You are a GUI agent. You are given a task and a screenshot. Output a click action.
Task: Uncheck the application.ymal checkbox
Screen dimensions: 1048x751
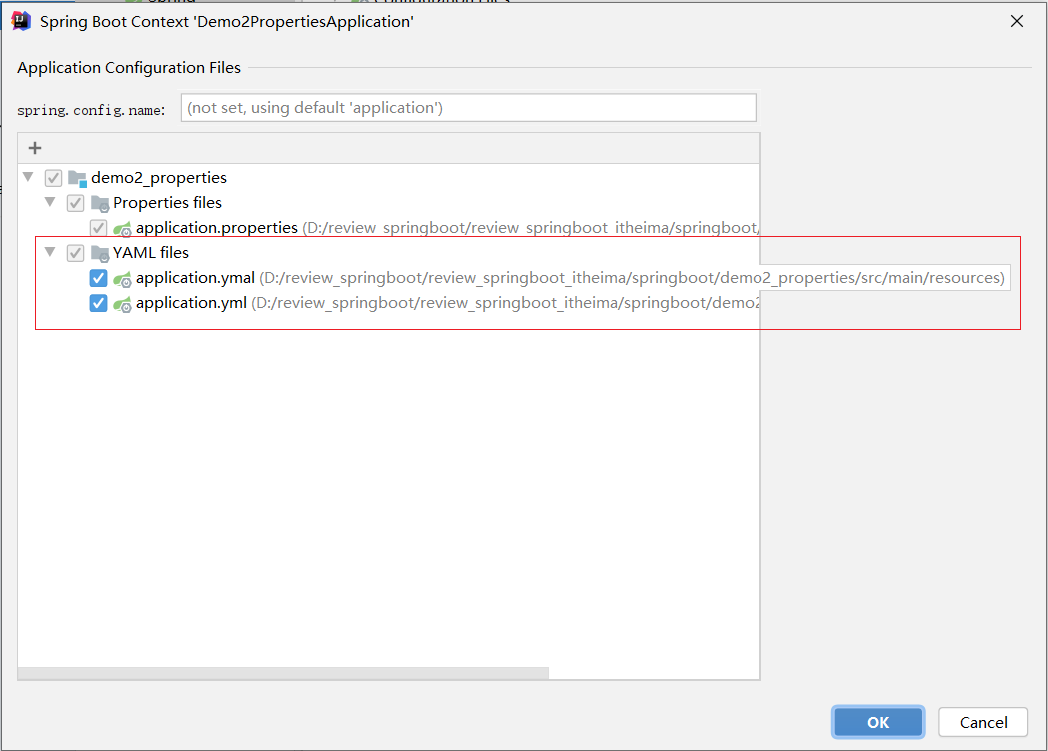[98, 278]
